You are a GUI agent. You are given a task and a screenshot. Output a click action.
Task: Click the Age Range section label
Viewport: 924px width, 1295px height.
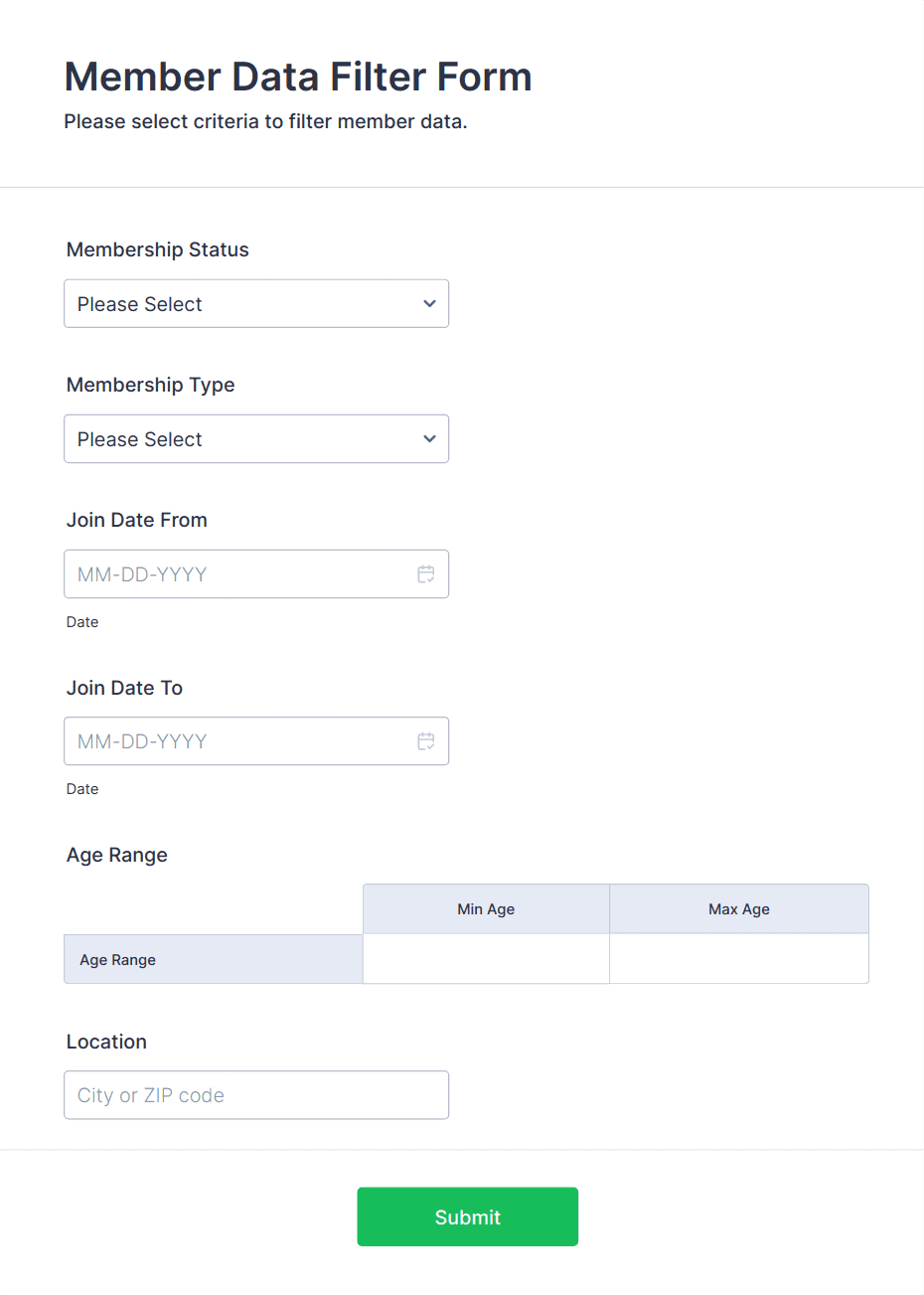tap(116, 855)
